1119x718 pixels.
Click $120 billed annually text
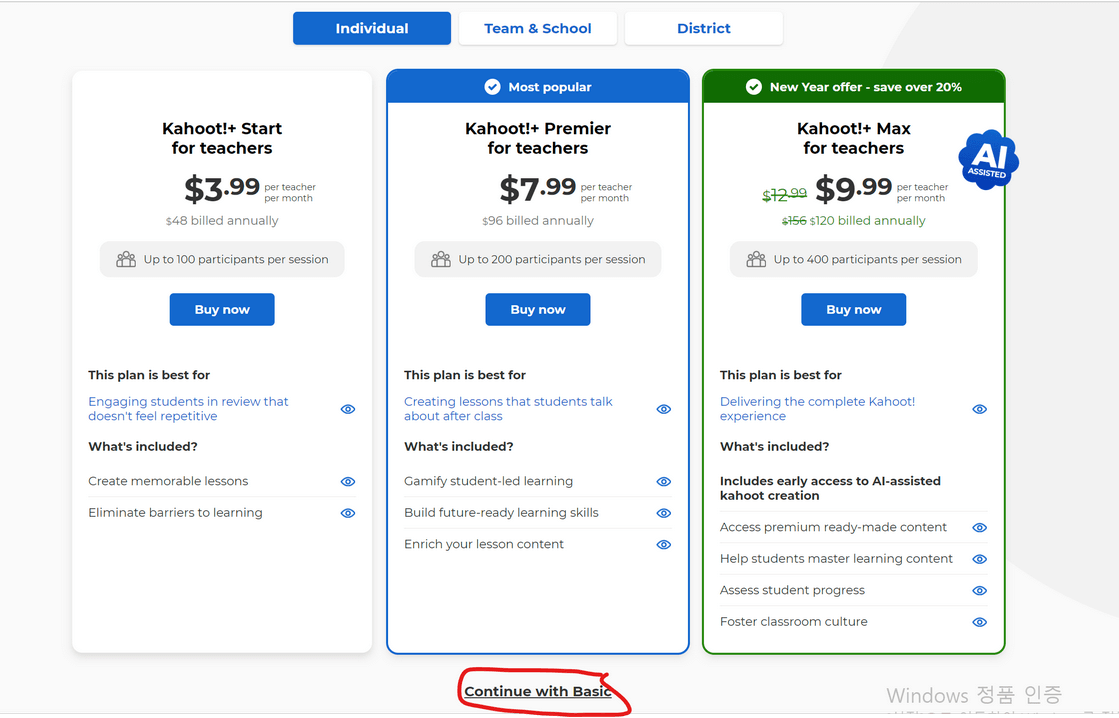pos(867,221)
